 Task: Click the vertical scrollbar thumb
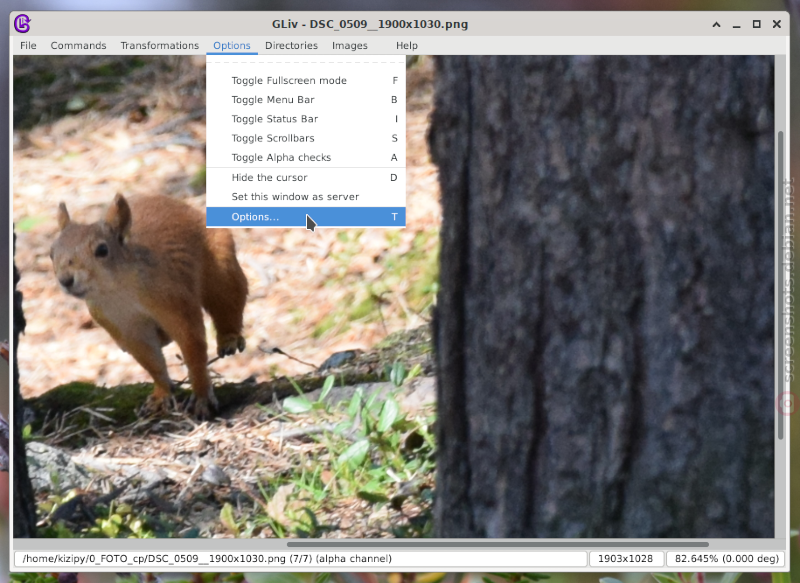pyautogui.click(x=781, y=285)
